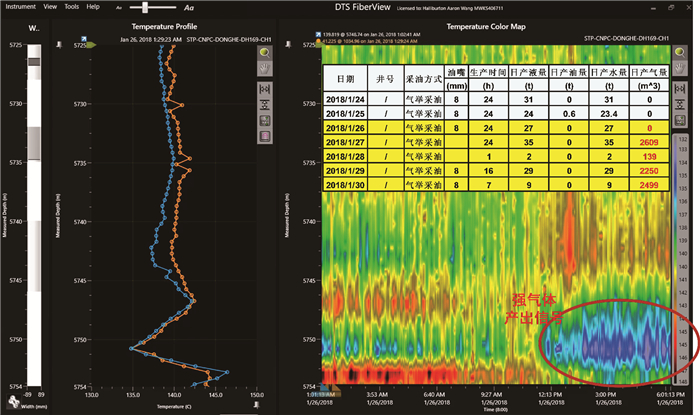
Task: Open the Help menu
Action: tap(93, 6)
